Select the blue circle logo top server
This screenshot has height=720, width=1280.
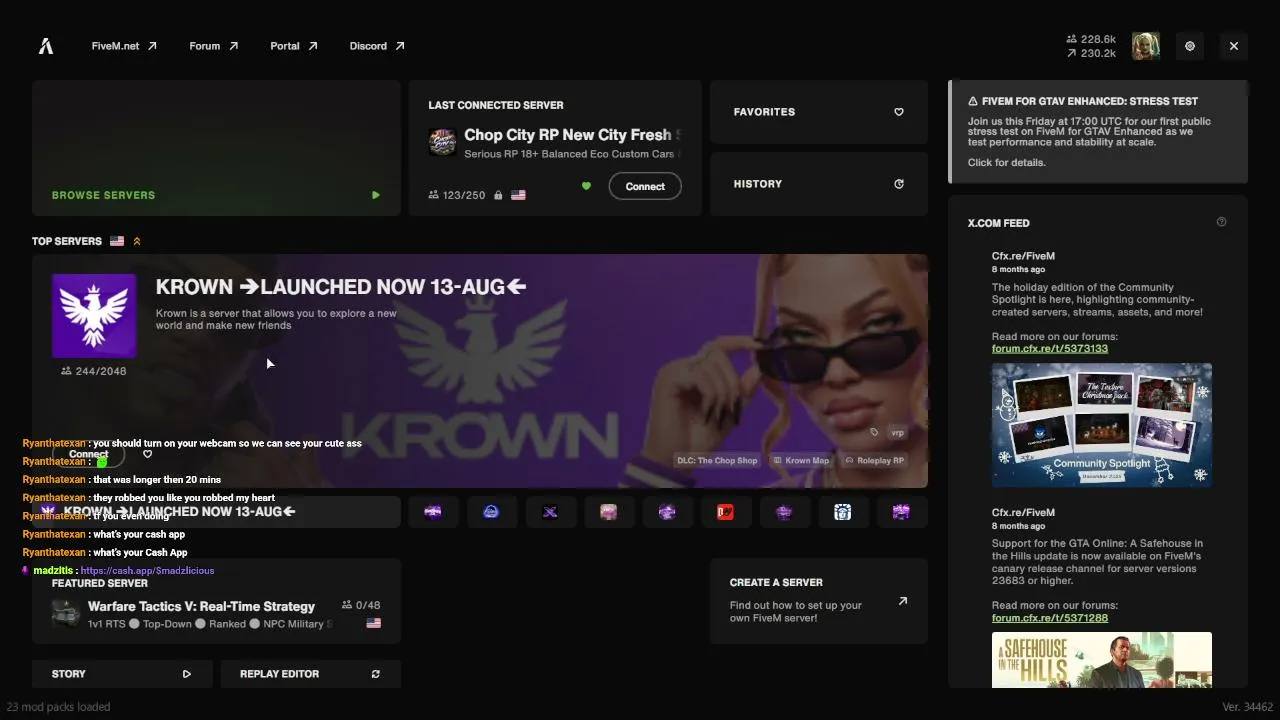pyautogui.click(x=491, y=512)
